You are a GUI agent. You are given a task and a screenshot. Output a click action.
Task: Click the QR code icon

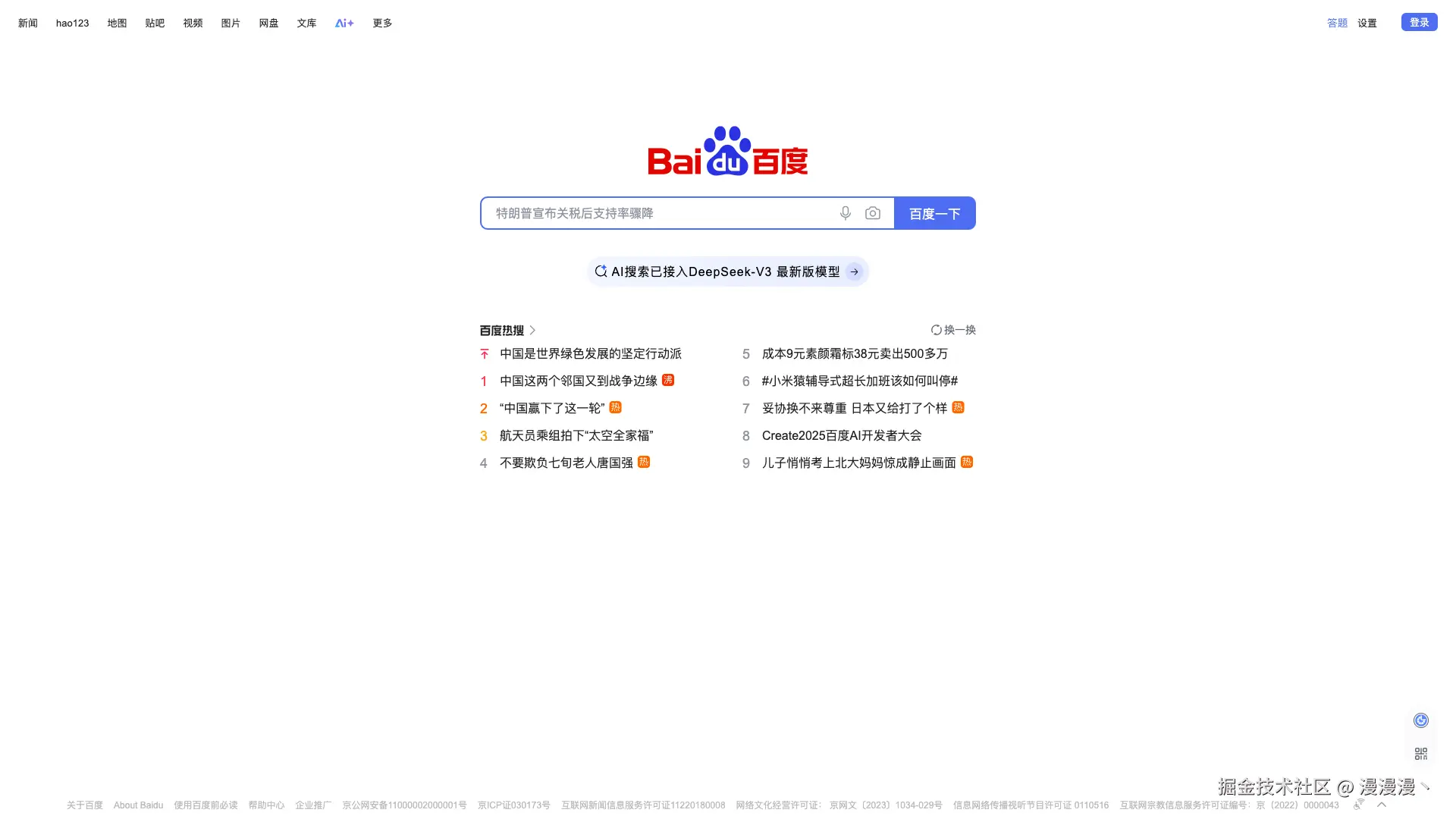coord(1421,753)
